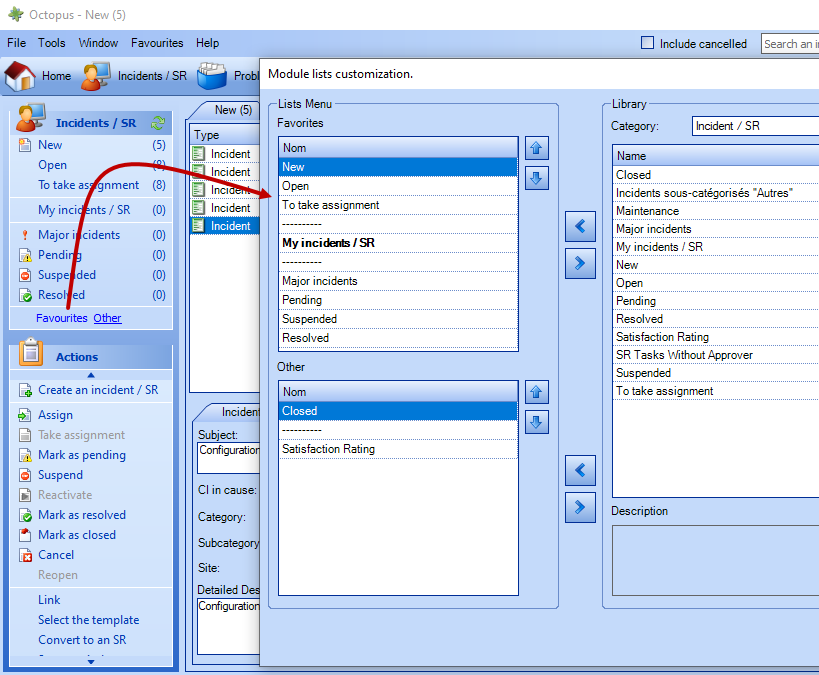The height and width of the screenshot is (675, 819).
Task: Open the To take assignment (8) sidebar list
Action: tap(91, 185)
